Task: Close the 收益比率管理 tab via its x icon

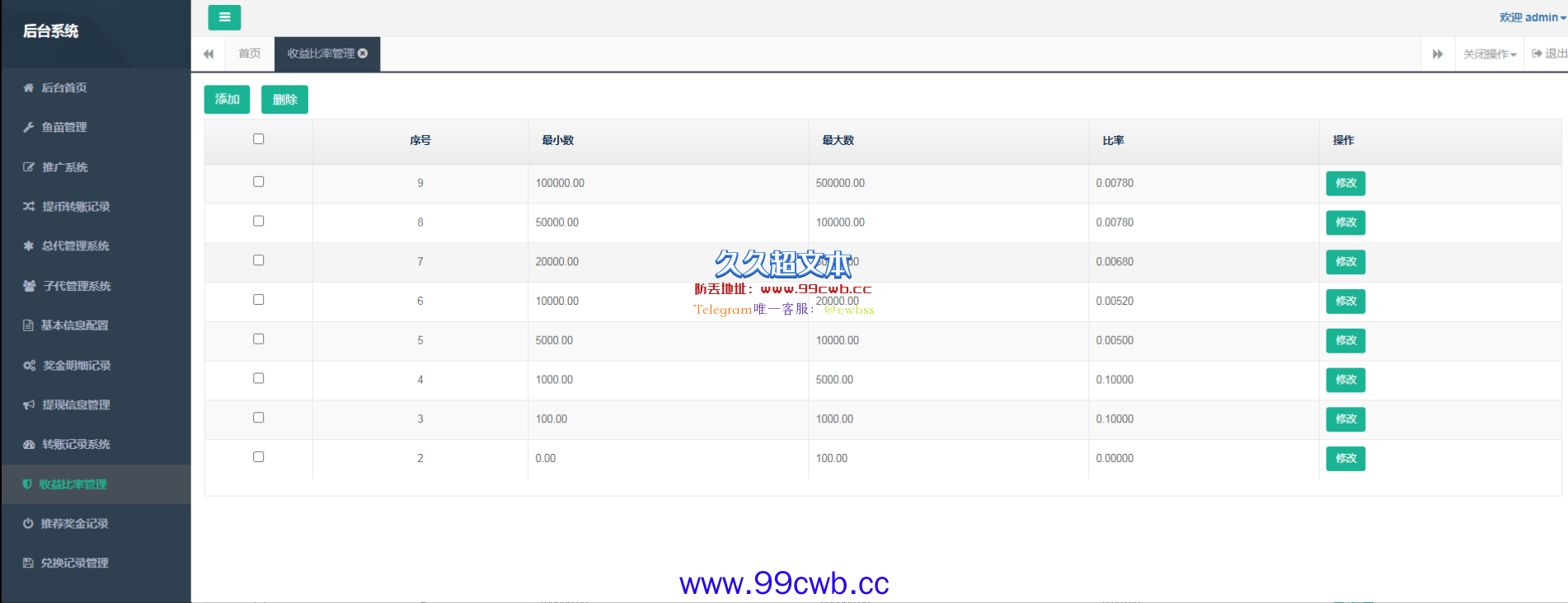Action: coord(363,54)
